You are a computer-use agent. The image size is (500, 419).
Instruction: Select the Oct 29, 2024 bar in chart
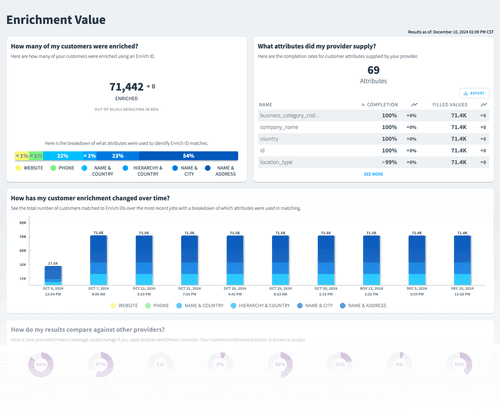point(280,260)
